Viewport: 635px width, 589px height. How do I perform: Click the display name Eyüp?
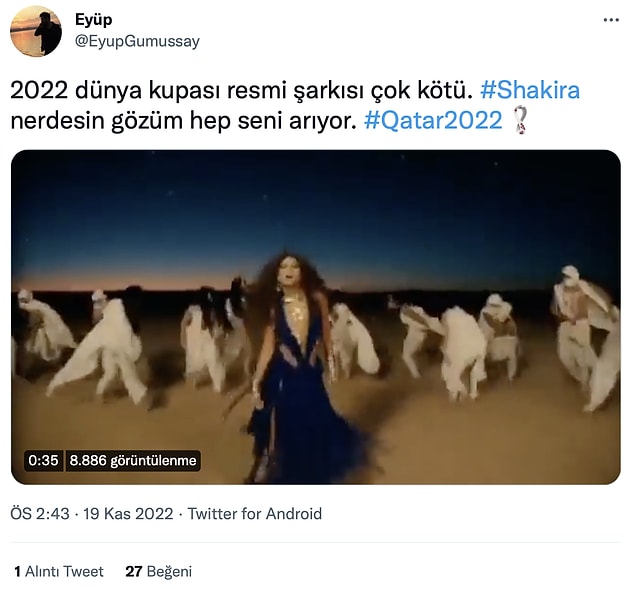coord(94,19)
